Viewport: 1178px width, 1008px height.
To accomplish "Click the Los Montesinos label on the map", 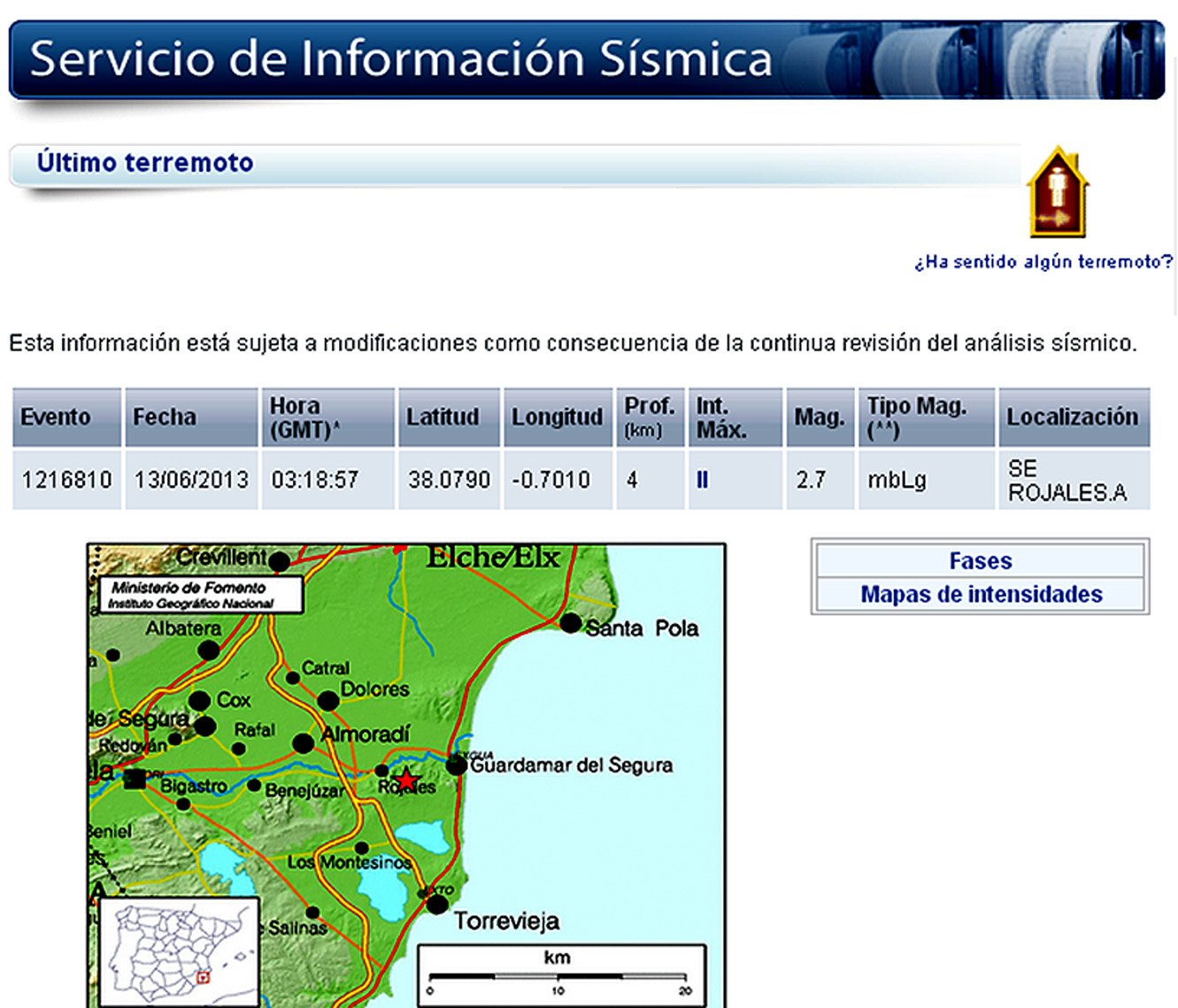I will [349, 862].
